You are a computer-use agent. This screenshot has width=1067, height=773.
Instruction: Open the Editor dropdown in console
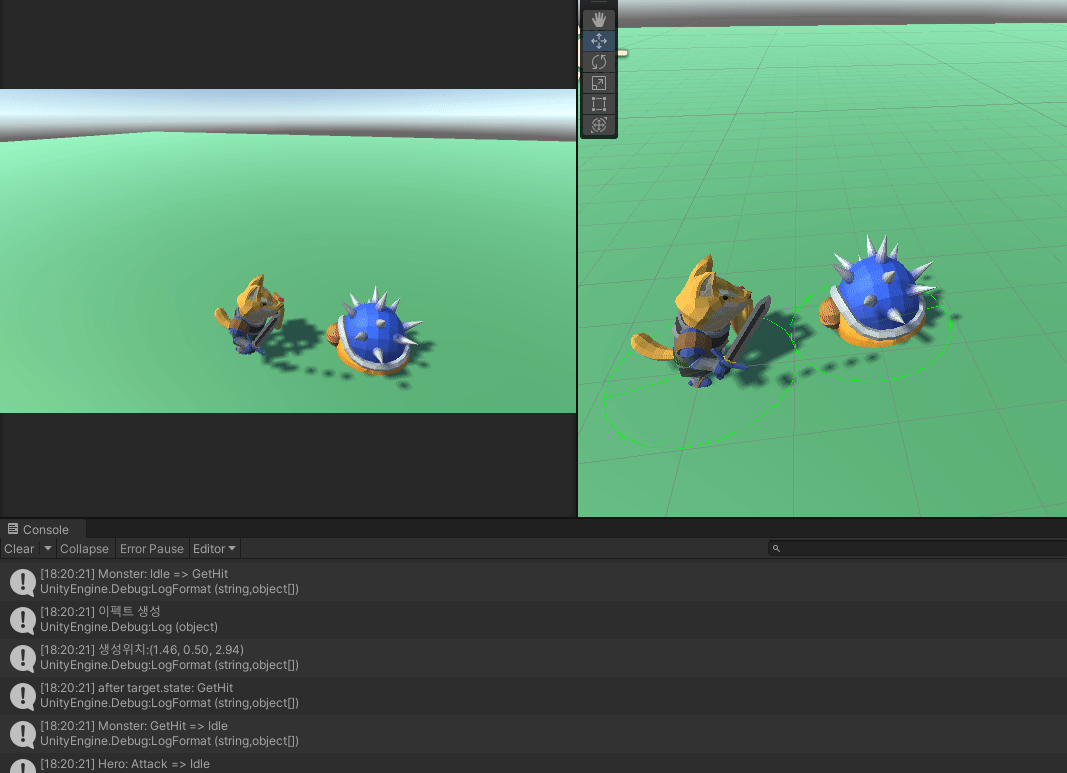pos(214,548)
